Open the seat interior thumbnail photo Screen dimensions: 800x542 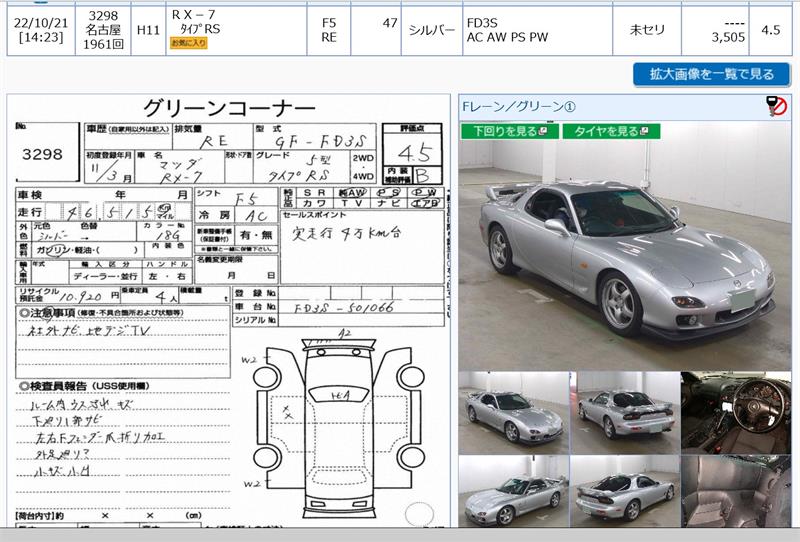tap(736, 491)
